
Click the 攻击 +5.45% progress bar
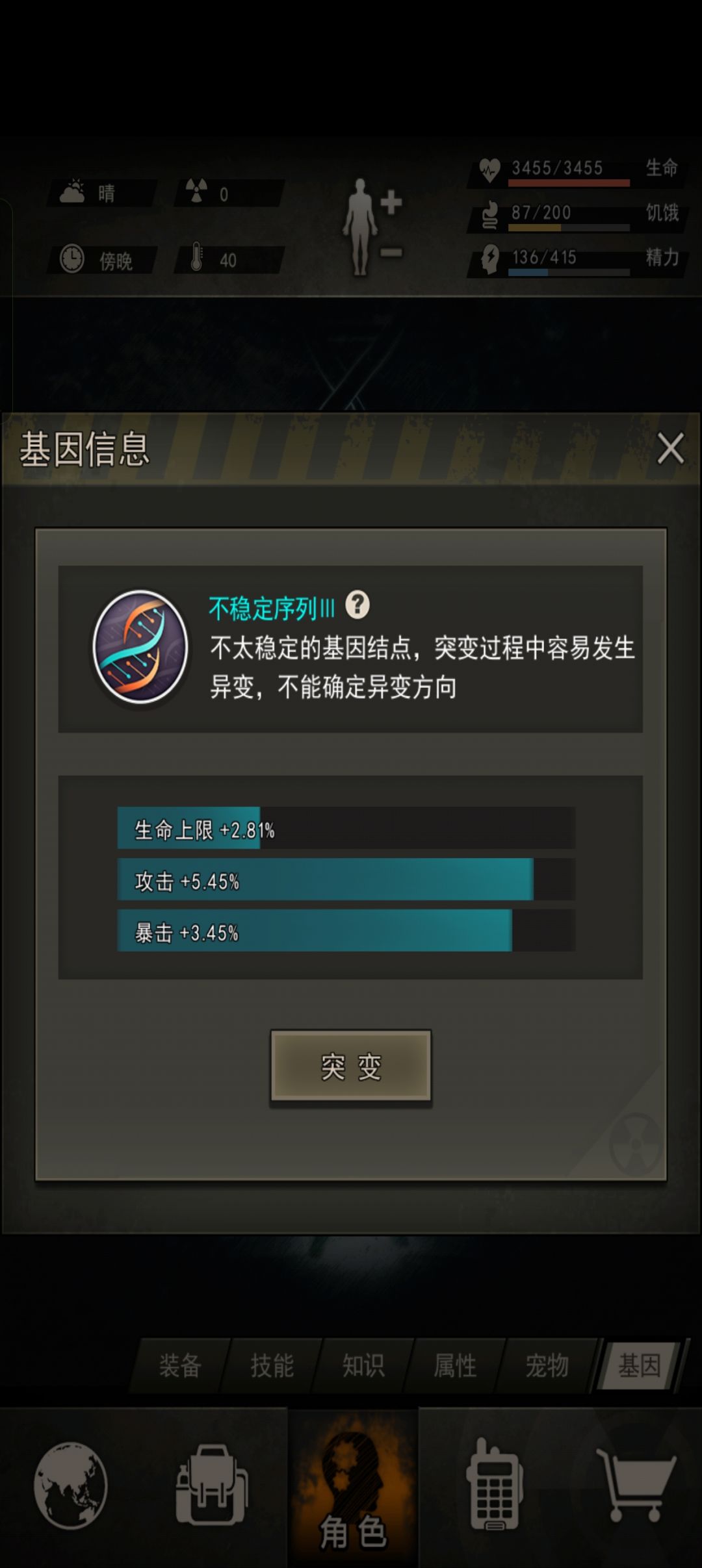(x=346, y=879)
